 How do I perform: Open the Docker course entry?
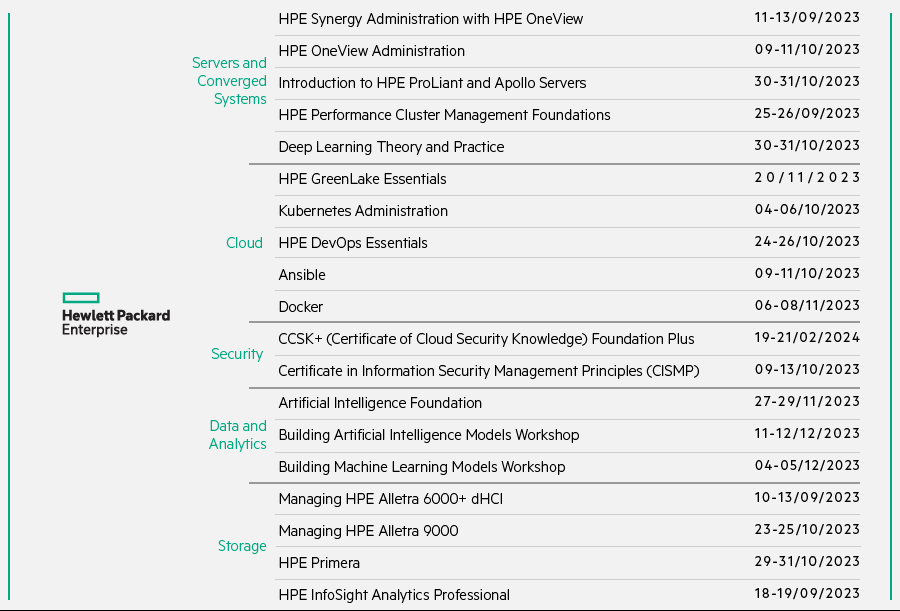(x=301, y=307)
